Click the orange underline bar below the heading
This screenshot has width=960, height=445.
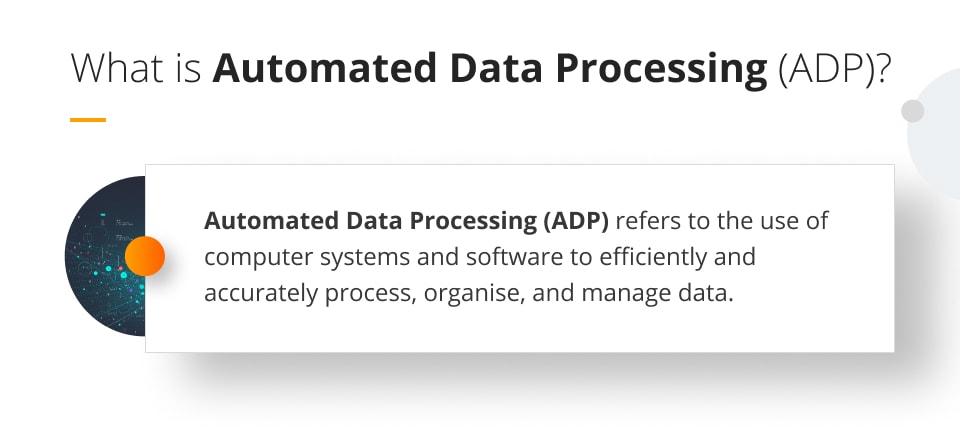click(x=88, y=120)
